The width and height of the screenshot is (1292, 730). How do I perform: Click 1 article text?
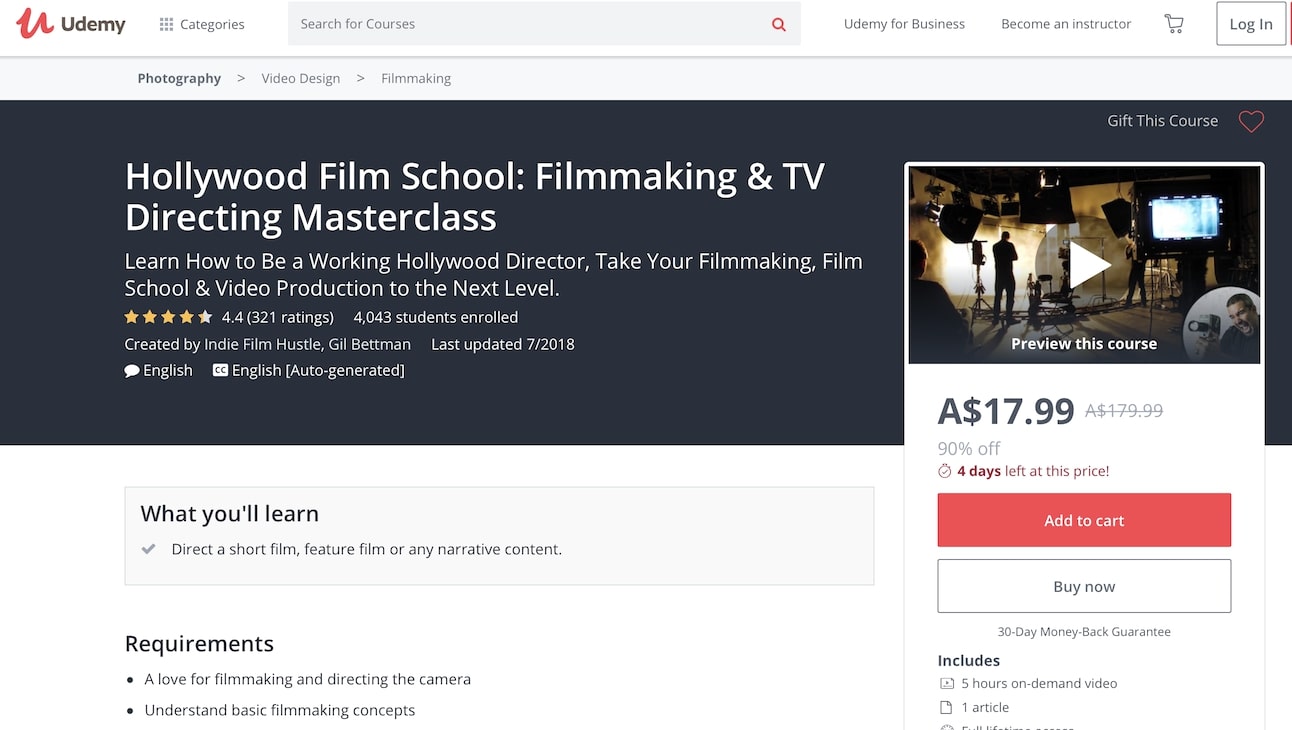point(985,707)
